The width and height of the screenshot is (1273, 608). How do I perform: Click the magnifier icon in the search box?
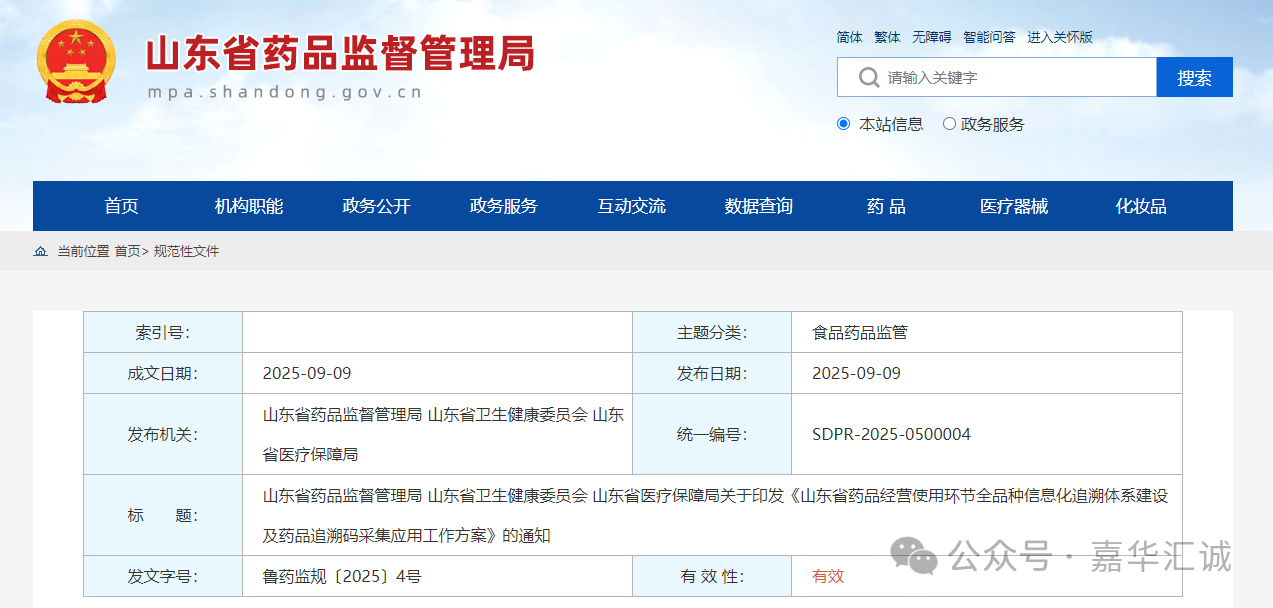pyautogui.click(x=866, y=77)
